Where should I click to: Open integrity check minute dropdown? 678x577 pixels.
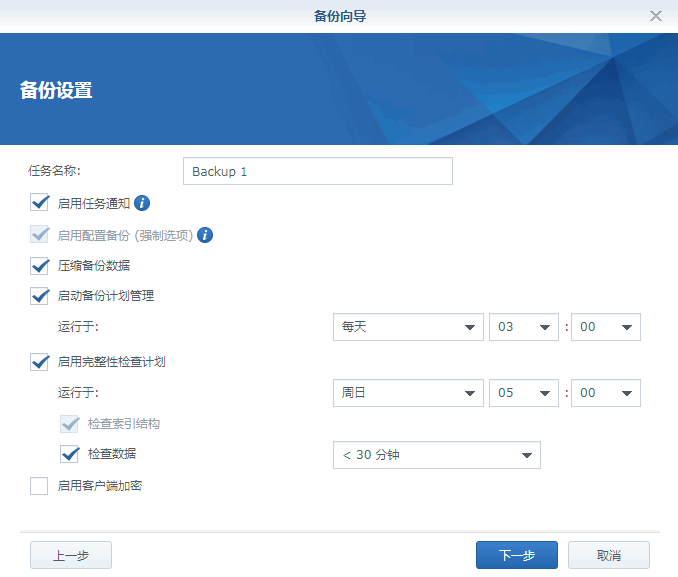tap(605, 393)
